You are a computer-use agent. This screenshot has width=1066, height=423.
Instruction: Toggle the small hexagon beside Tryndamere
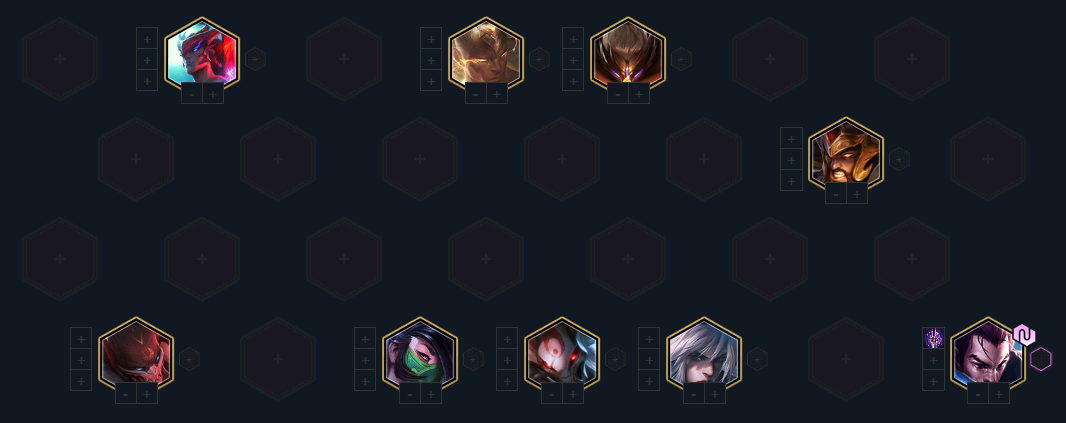pyautogui.click(x=899, y=159)
